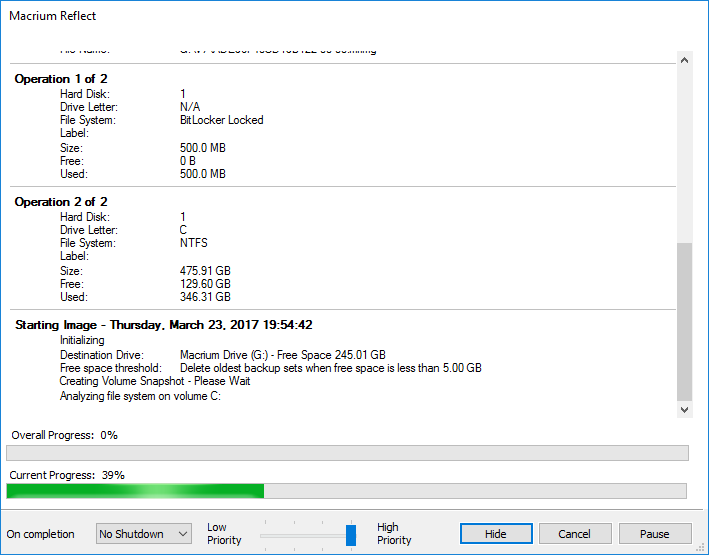
Task: Click the Hide button
Action: [496, 534]
